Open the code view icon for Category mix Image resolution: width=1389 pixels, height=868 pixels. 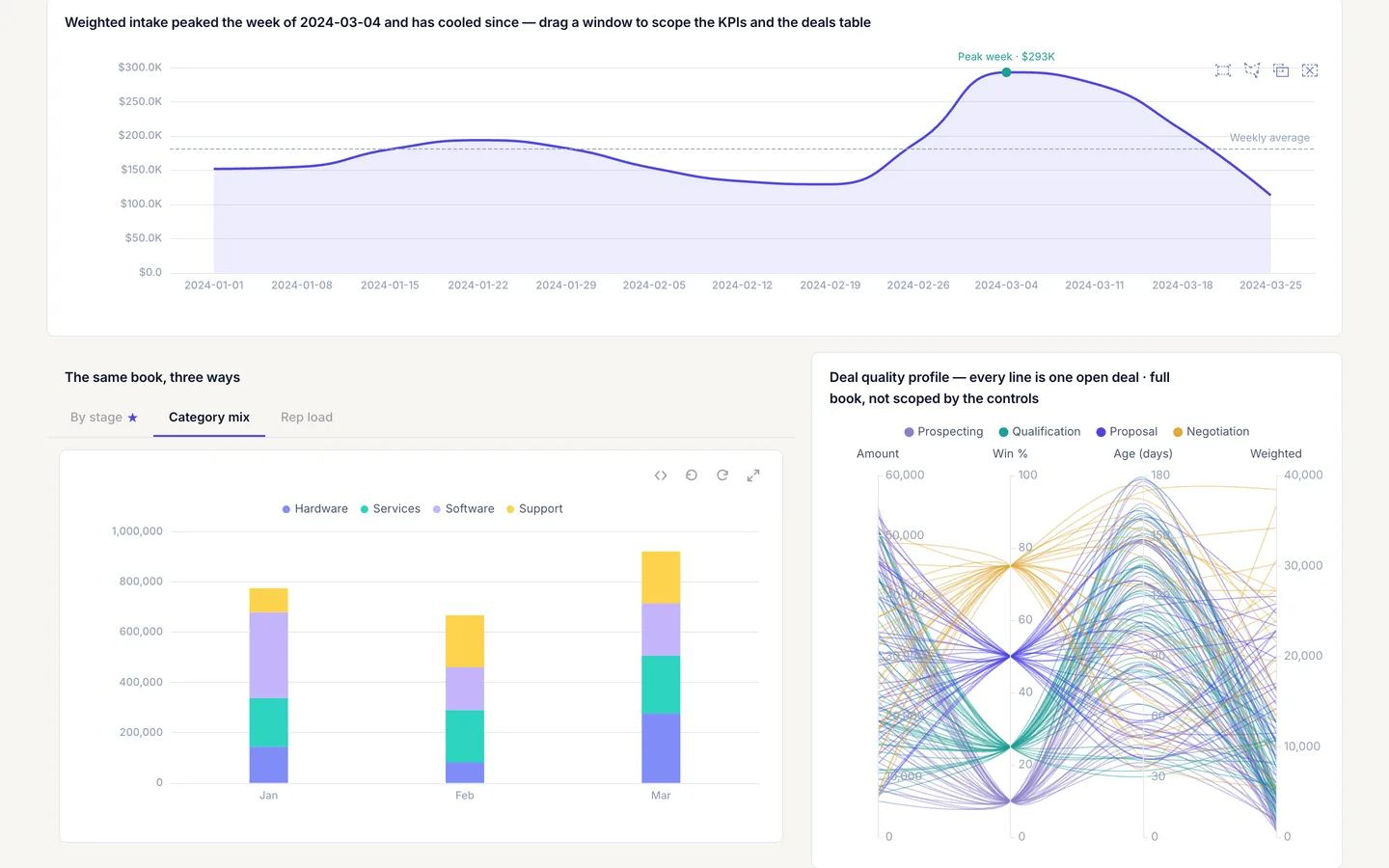click(661, 475)
